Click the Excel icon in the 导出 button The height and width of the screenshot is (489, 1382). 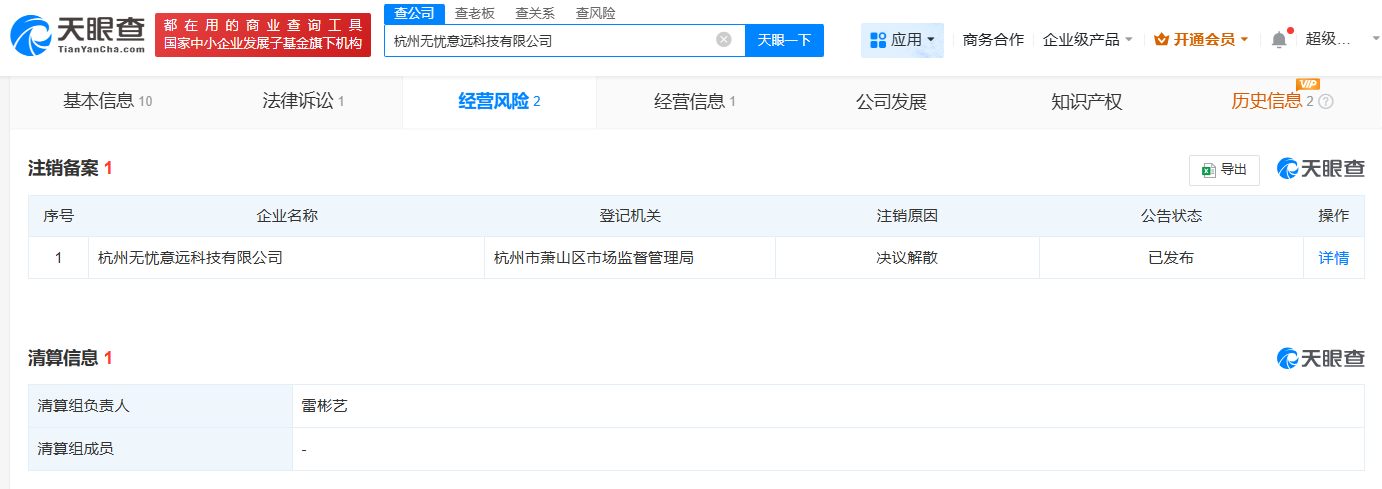tap(1208, 170)
